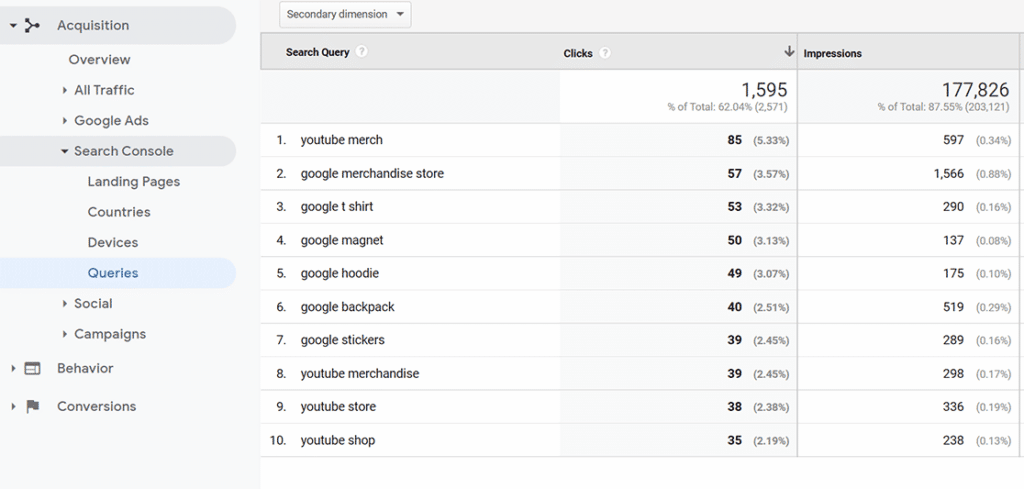Open the Countries report
This screenshot has width=1024, height=489.
coord(119,212)
